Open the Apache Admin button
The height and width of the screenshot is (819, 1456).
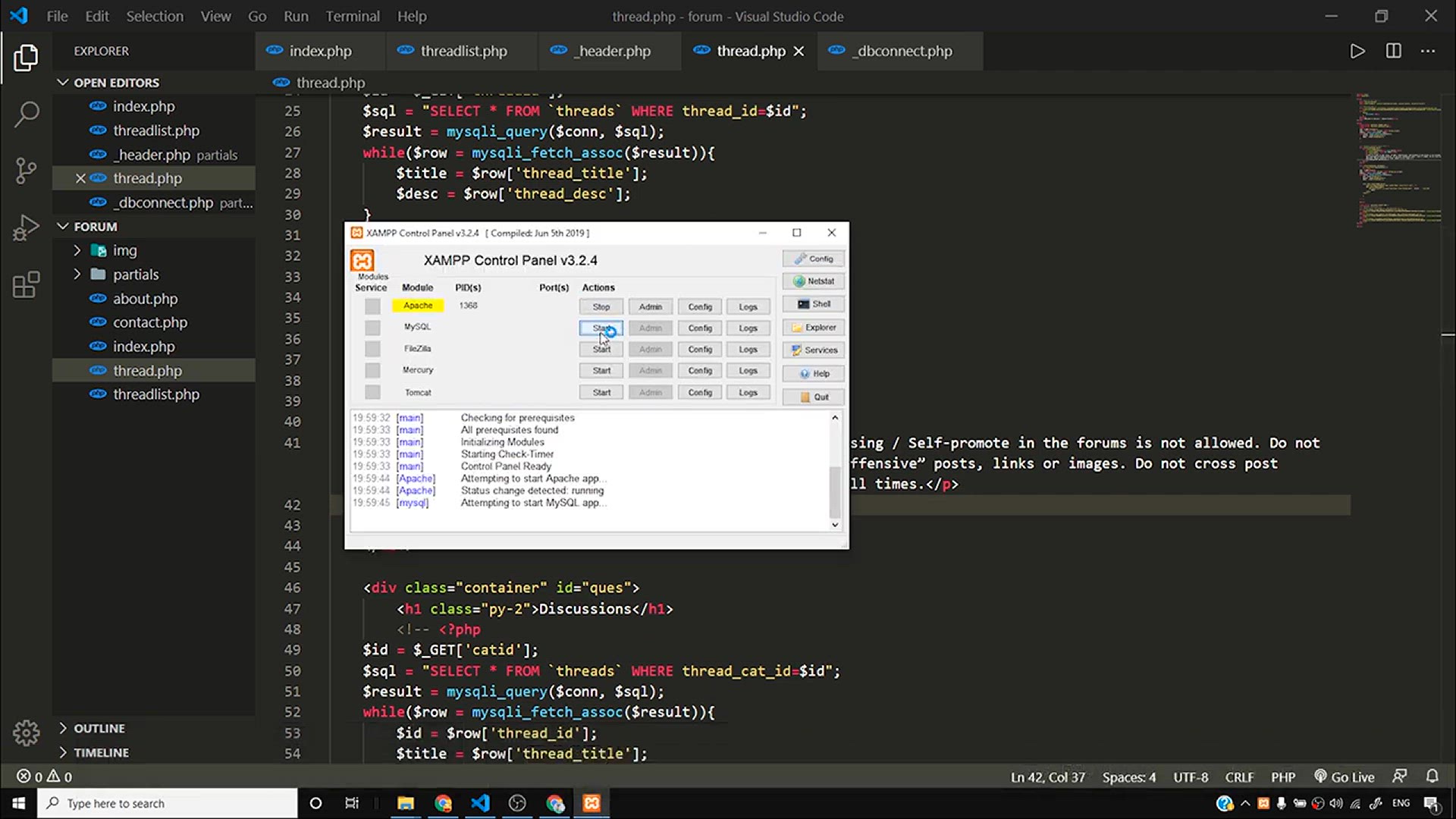(651, 306)
